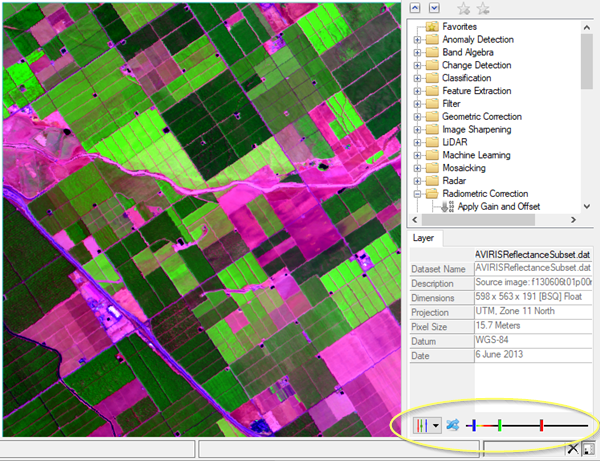The width and height of the screenshot is (600, 461).
Task: Collapse the Radiometric Correction folder
Action: coord(417,194)
